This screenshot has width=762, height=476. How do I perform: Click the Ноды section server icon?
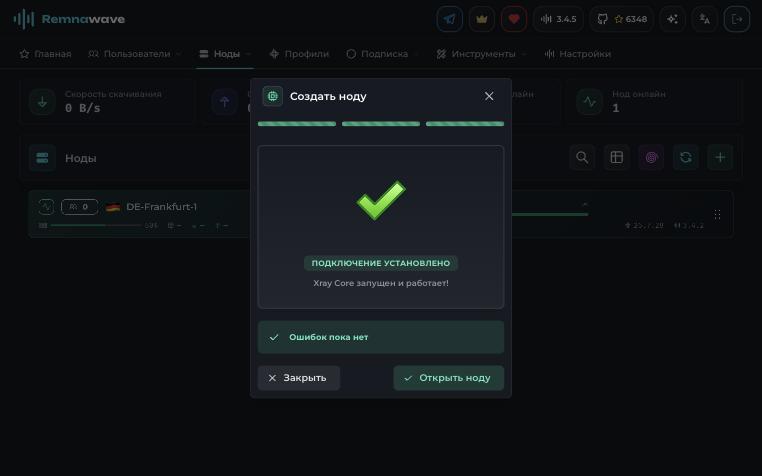(x=42, y=158)
